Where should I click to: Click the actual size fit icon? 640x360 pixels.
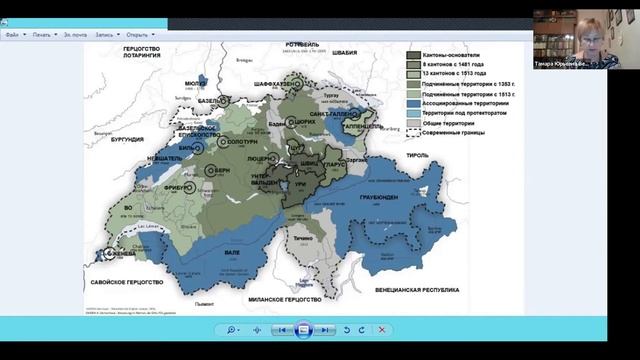pos(257,330)
